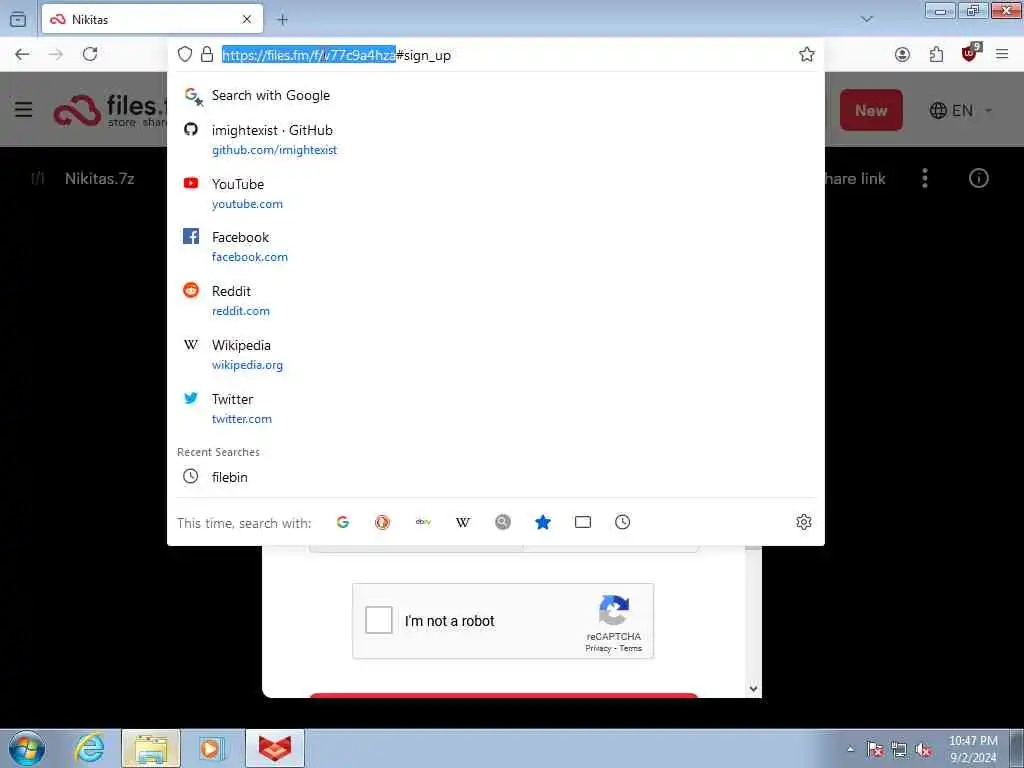Click the padlock site security icon
The image size is (1024, 768).
click(x=207, y=54)
